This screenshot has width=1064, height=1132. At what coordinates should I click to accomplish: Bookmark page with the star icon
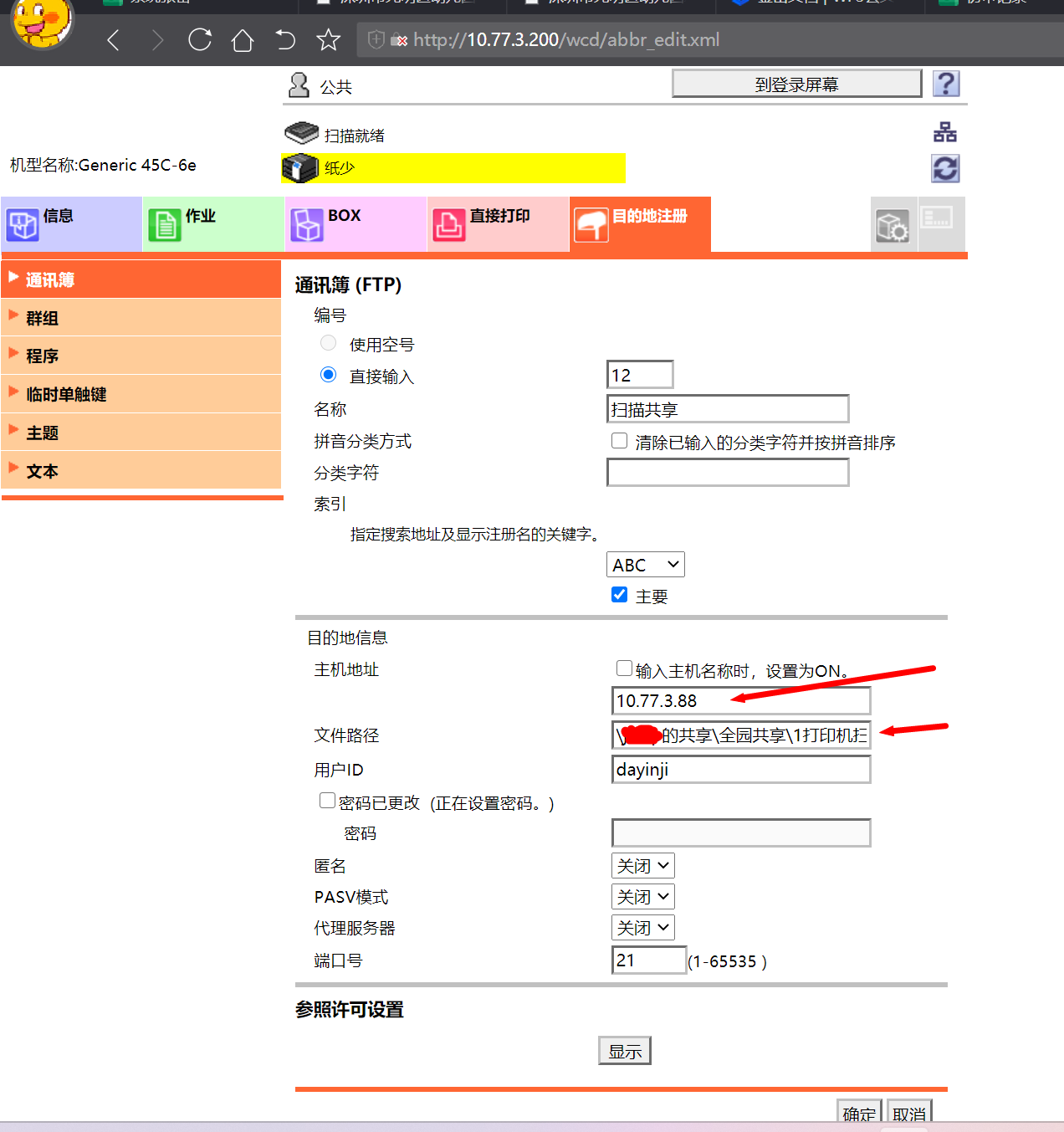point(329,39)
